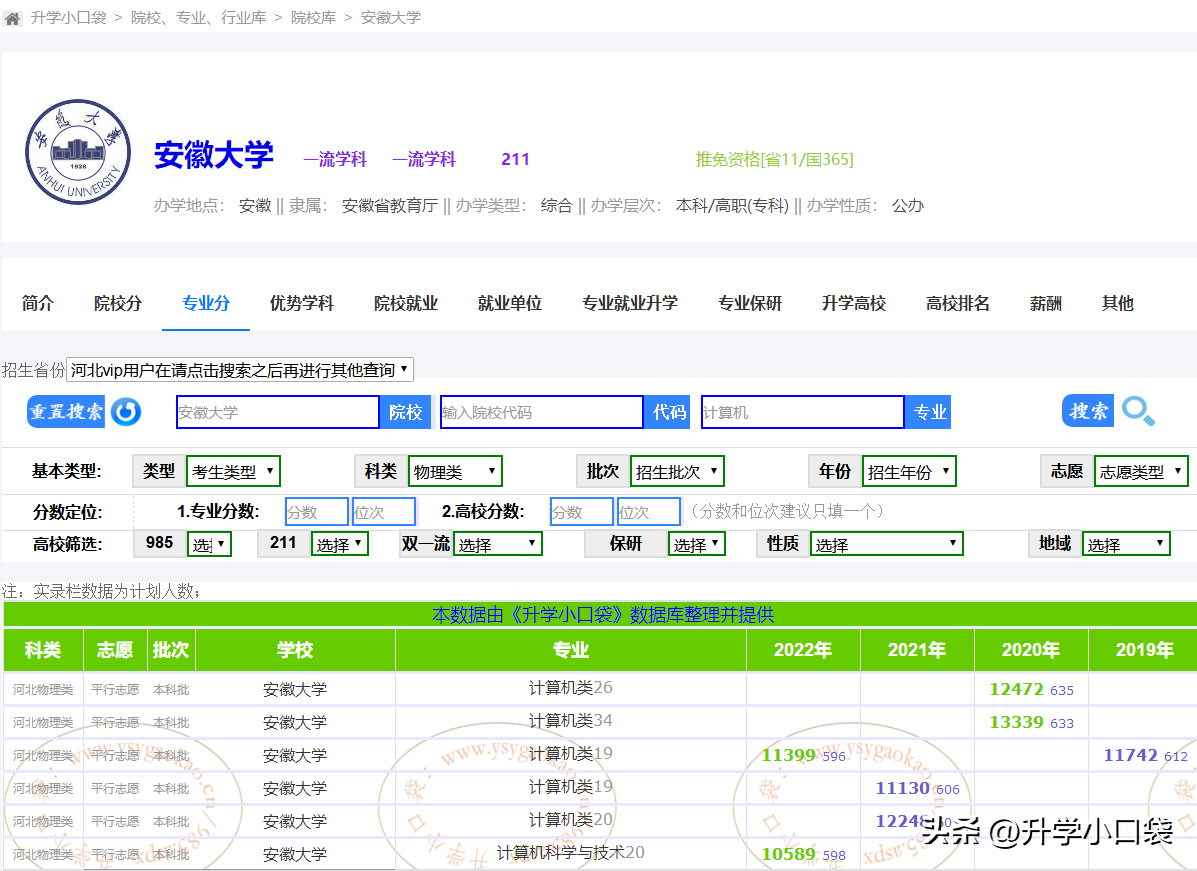This screenshot has width=1197, height=871.
Task: Click 高校分数 分数 input box
Action: 582,511
